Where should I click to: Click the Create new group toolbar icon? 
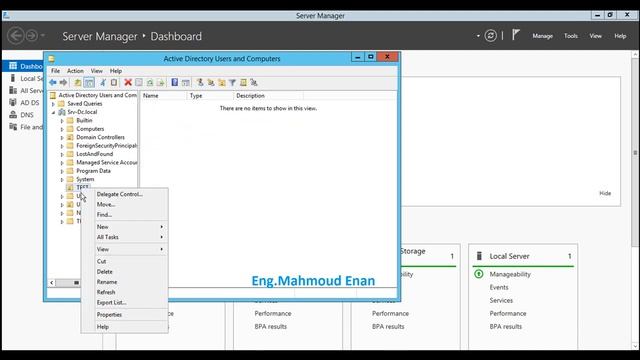click(211, 82)
